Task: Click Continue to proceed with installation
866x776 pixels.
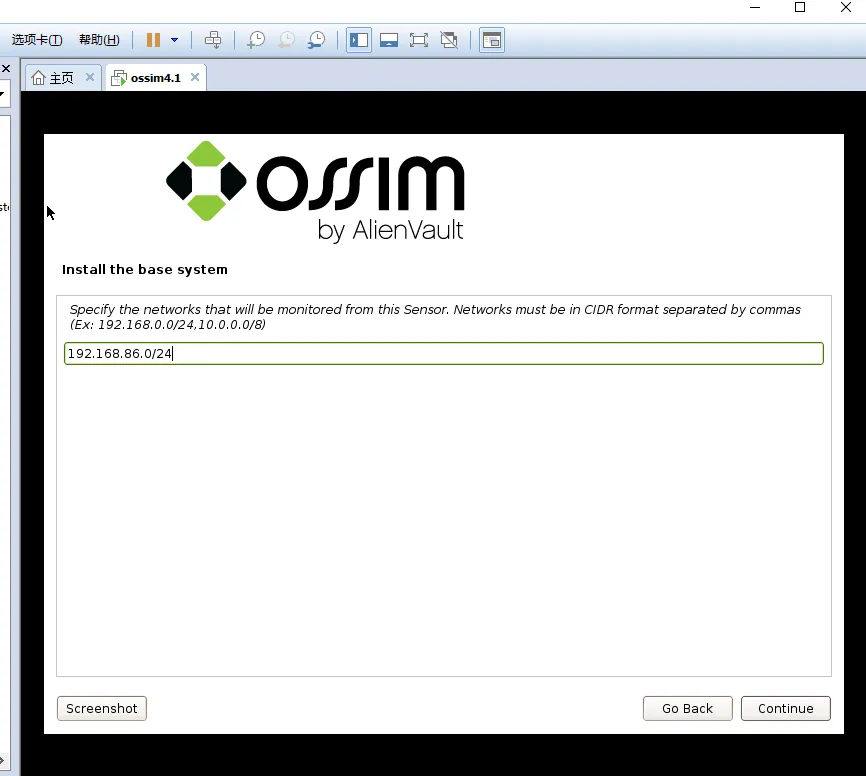Action: click(x=785, y=709)
